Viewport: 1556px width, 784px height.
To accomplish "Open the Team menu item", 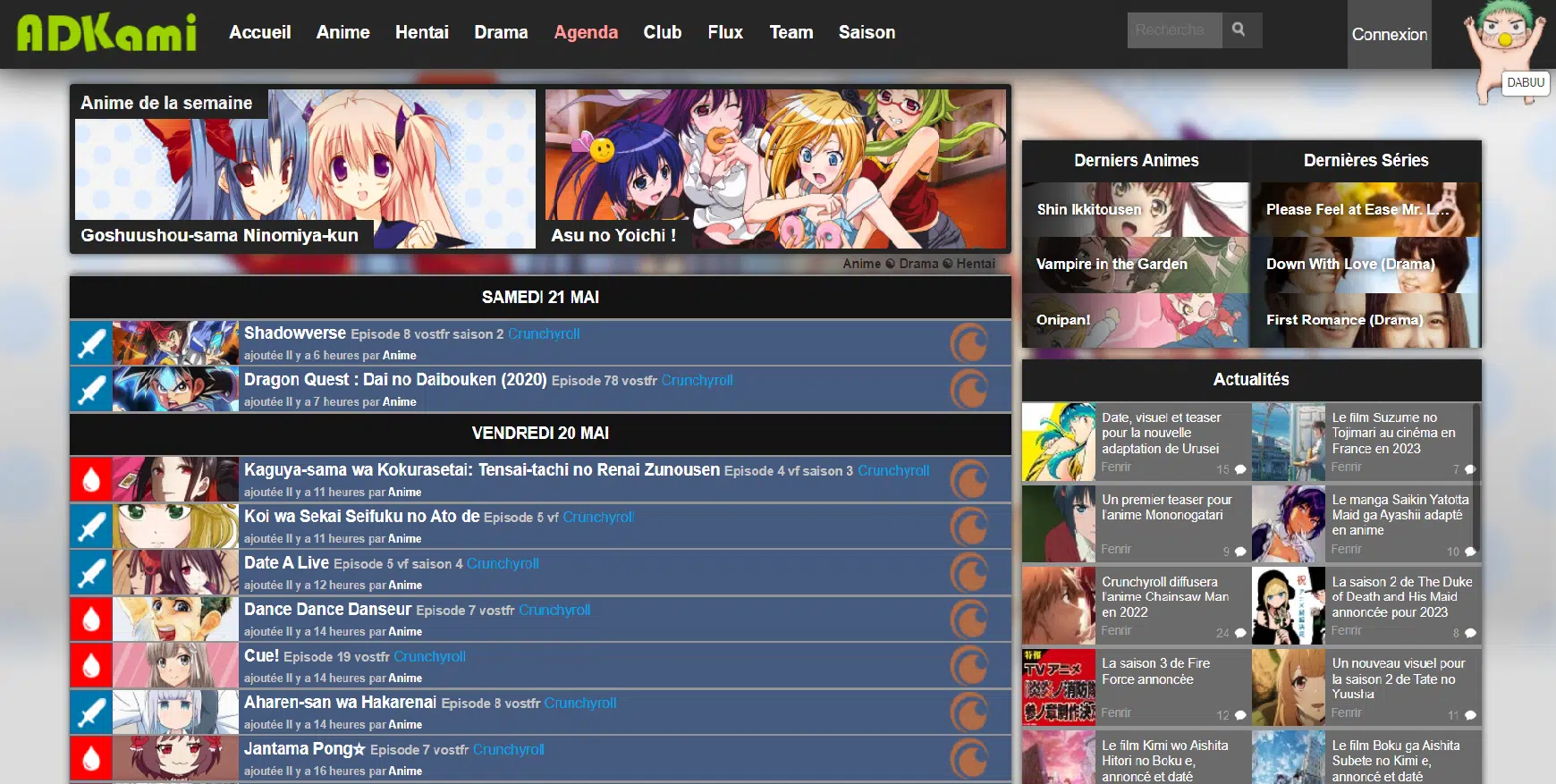I will [791, 32].
